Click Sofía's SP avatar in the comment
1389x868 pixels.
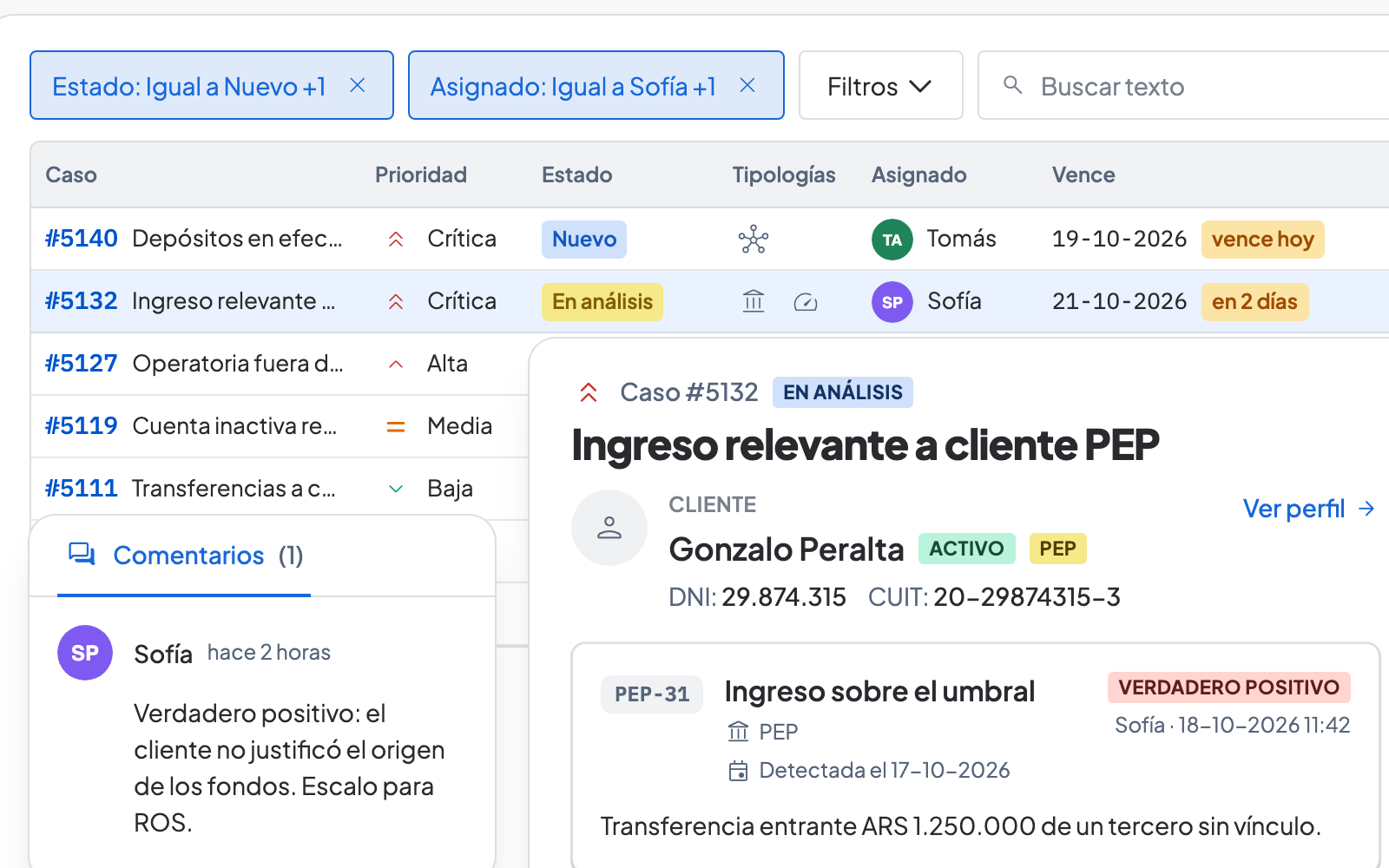click(x=85, y=653)
